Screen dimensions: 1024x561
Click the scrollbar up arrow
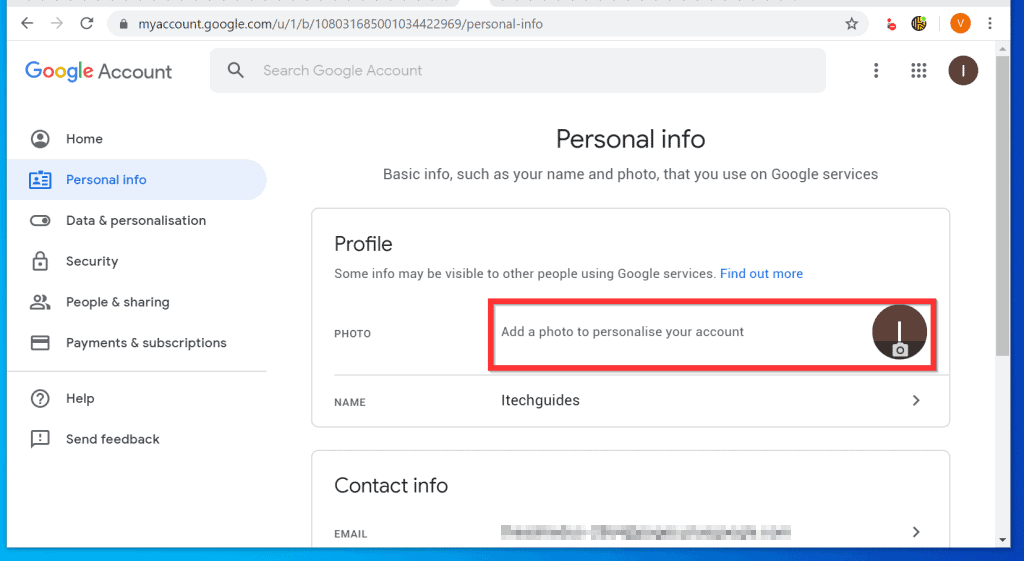[1002, 49]
